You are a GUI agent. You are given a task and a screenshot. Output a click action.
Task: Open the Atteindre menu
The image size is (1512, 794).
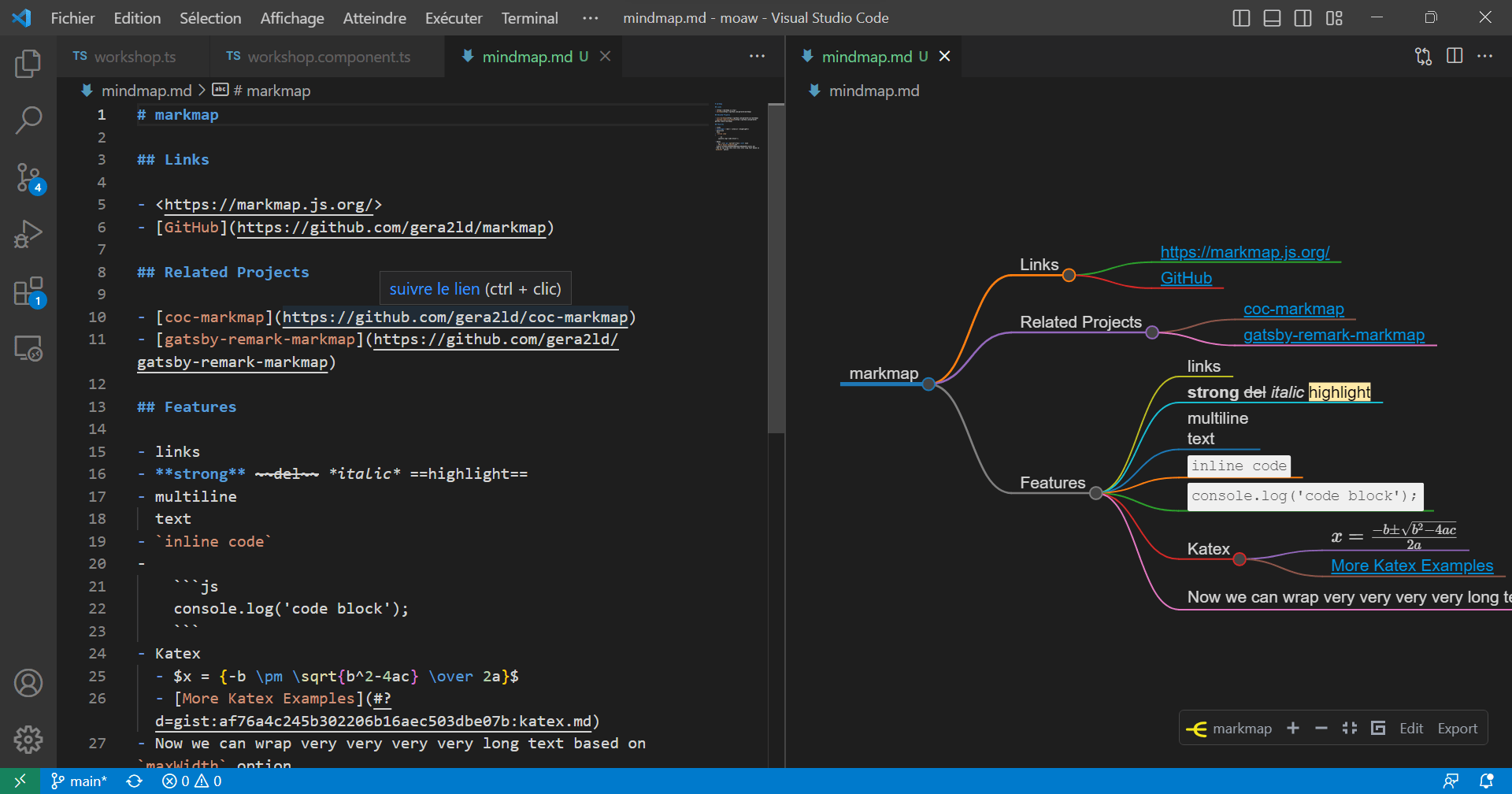click(x=374, y=17)
